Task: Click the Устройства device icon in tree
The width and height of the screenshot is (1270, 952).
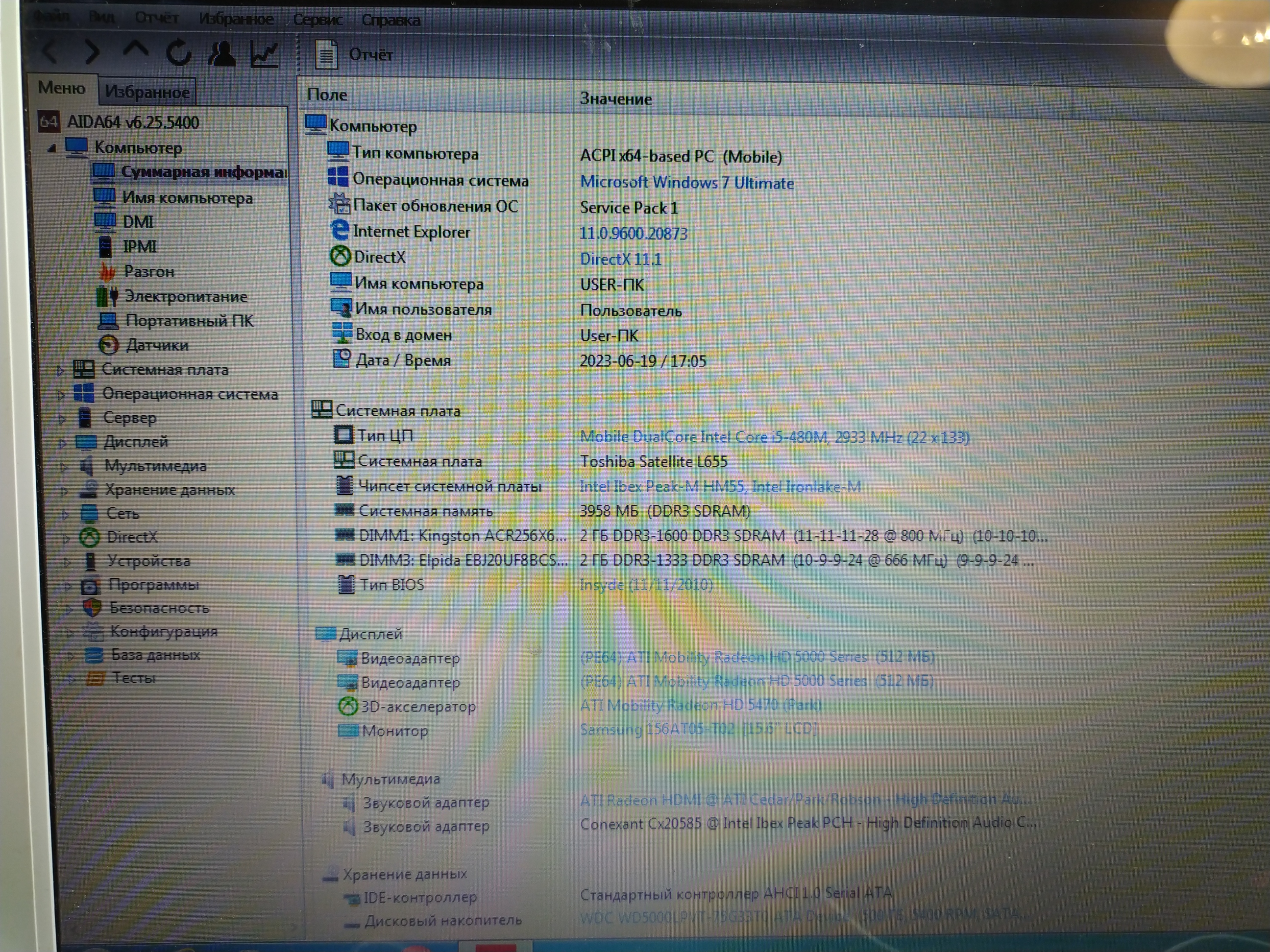Action: [90, 561]
